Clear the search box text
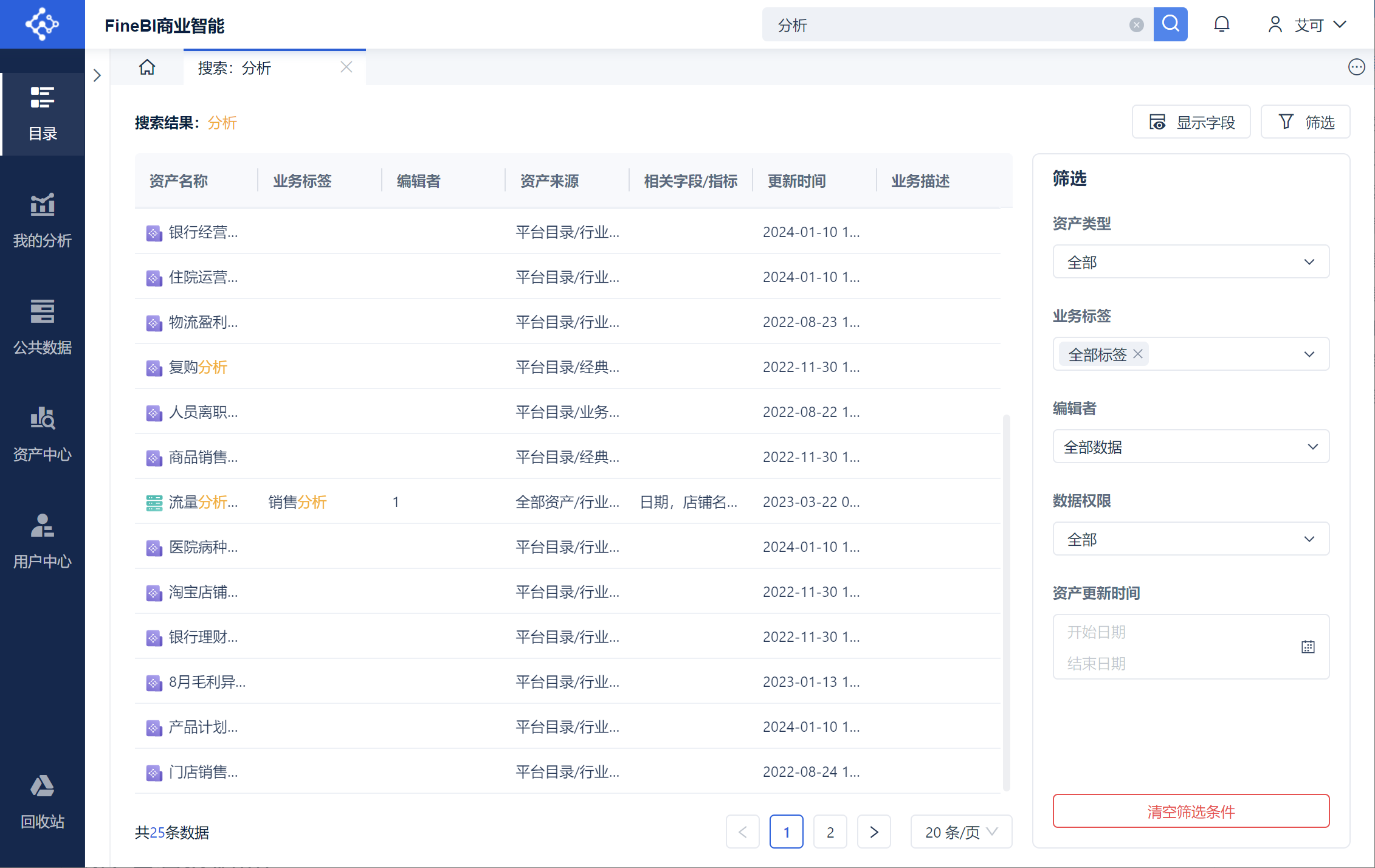The width and height of the screenshot is (1375, 868). pyautogui.click(x=1136, y=25)
